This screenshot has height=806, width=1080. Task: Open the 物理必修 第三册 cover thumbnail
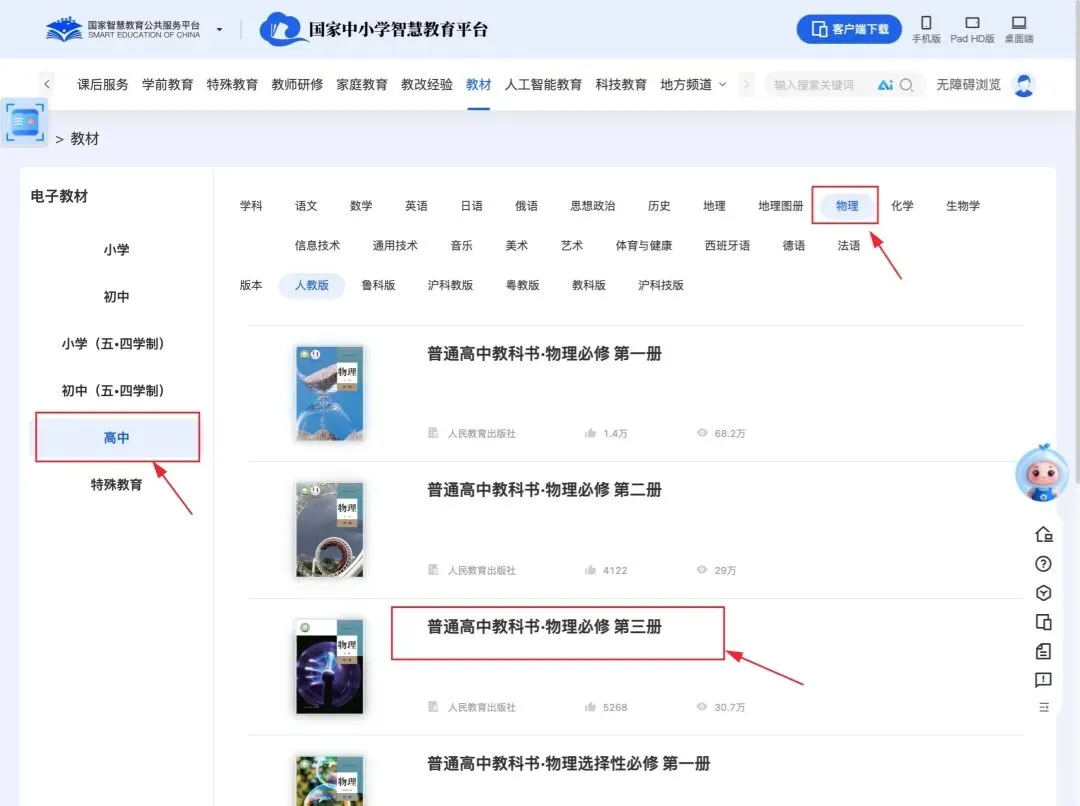pyautogui.click(x=329, y=666)
